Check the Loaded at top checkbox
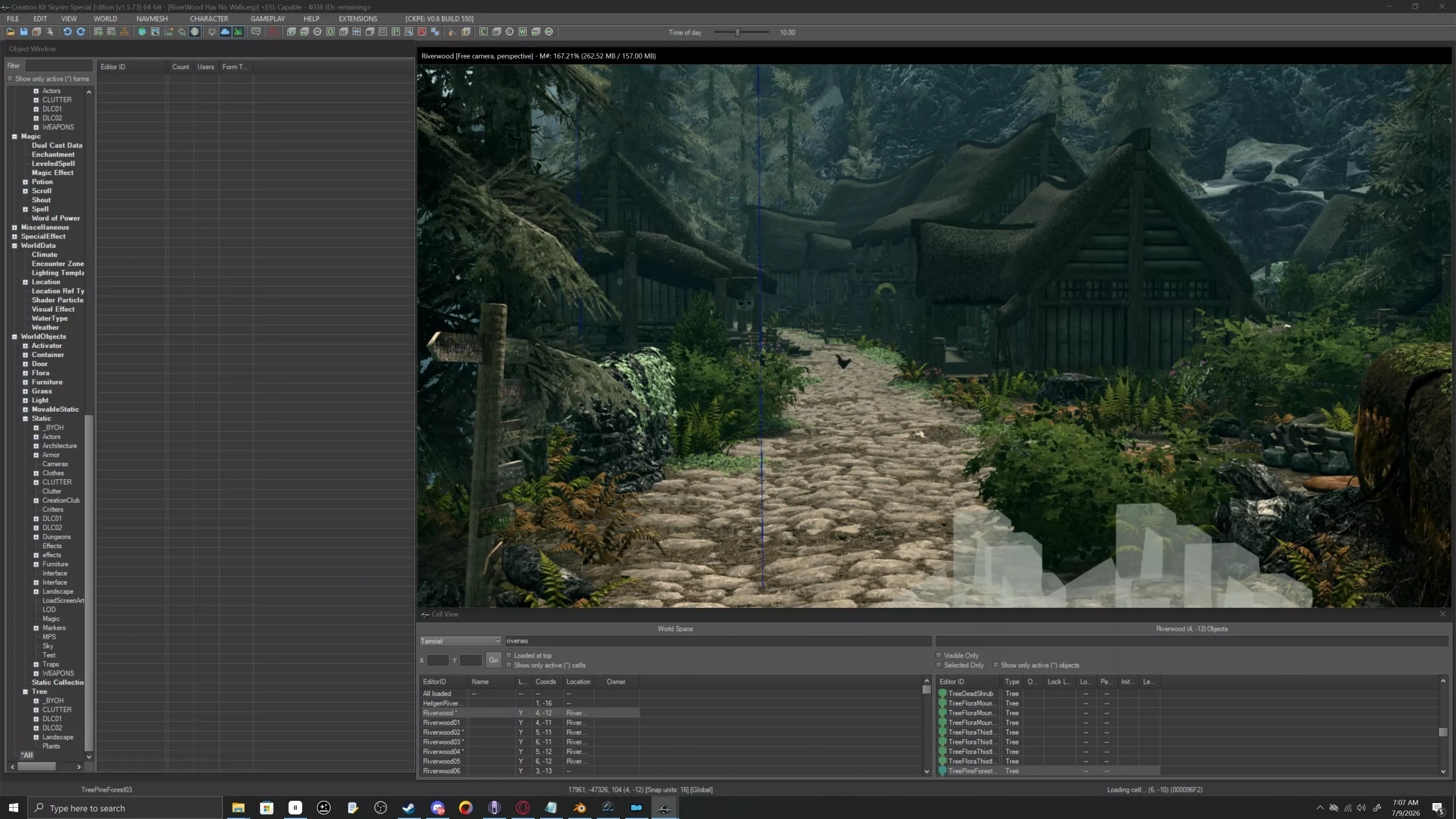Viewport: 1456px width, 819px height. 509,655
